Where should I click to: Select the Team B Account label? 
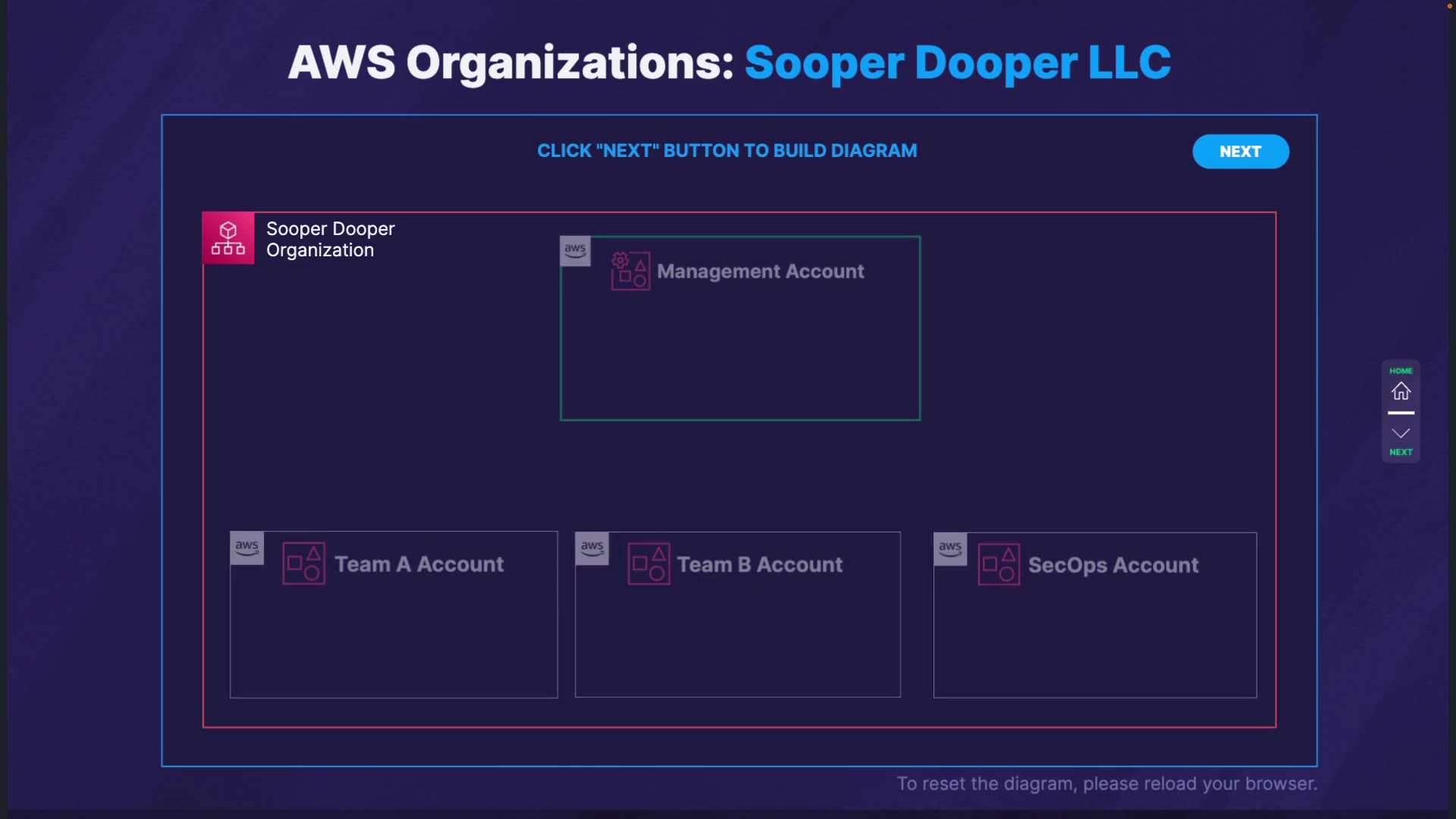pyautogui.click(x=760, y=565)
